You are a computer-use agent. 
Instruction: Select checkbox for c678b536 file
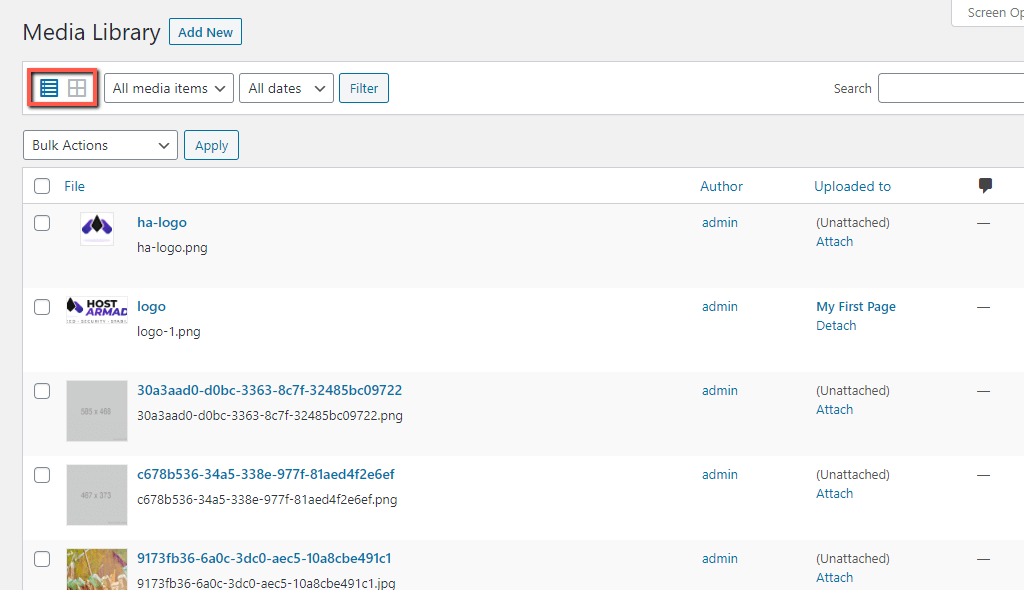pyautogui.click(x=42, y=475)
